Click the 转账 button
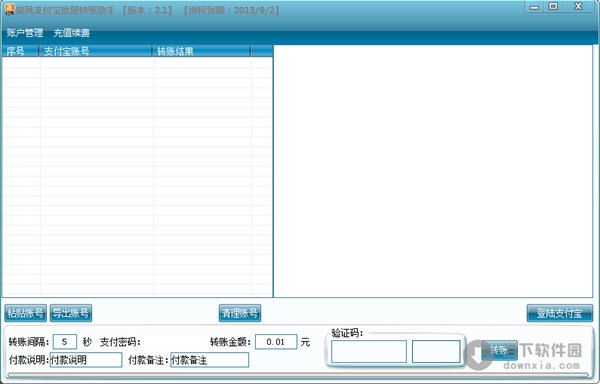Screen dimensions: 600x384 click(499, 350)
